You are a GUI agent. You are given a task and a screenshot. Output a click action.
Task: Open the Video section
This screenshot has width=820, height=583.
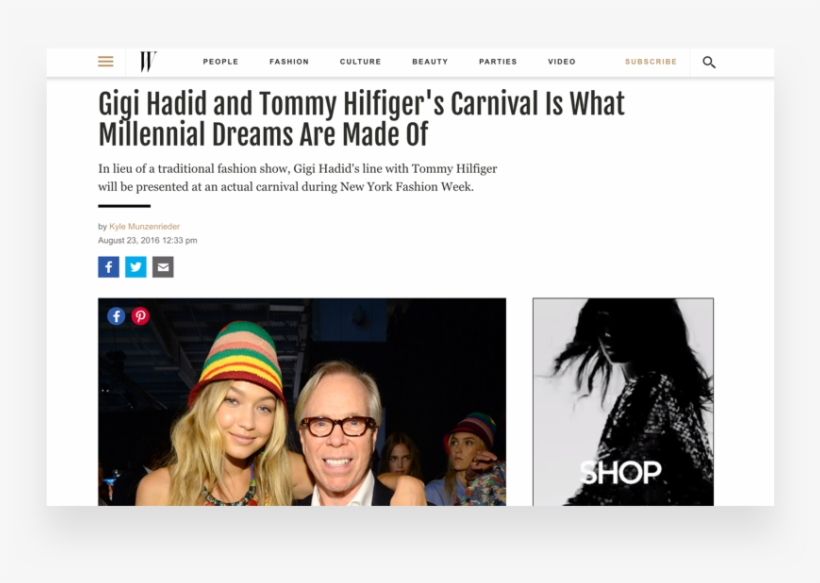[562, 62]
